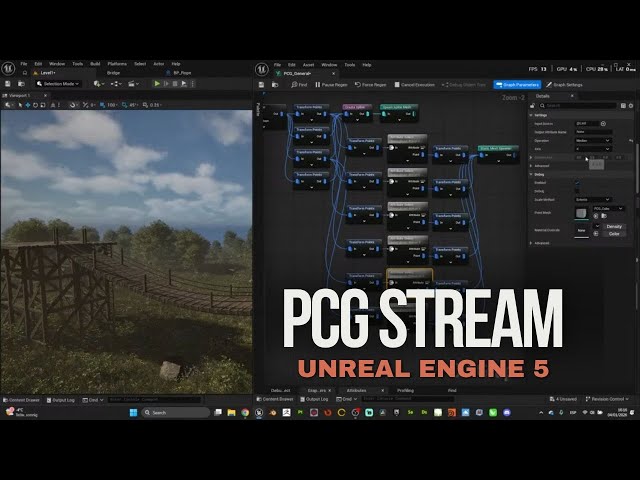Activate the Rotate gizmo tool
This screenshot has height=480, width=640.
coord(36,105)
